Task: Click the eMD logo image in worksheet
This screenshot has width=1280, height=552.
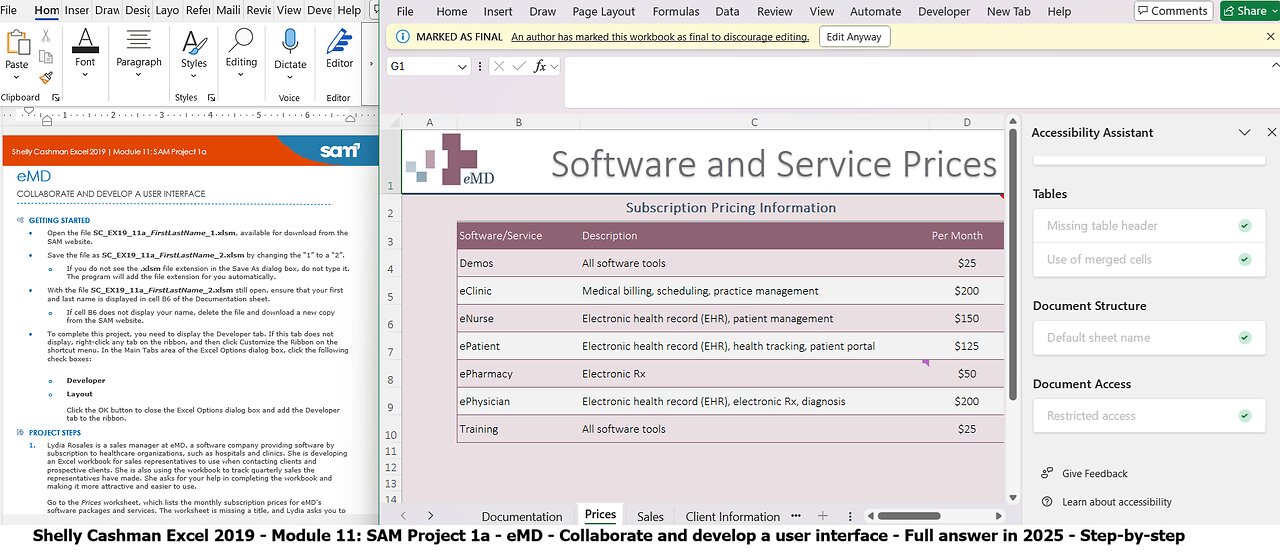Action: coord(449,160)
